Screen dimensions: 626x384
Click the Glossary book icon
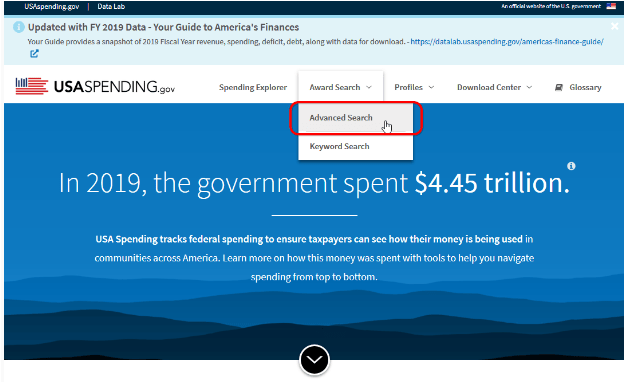tap(559, 87)
